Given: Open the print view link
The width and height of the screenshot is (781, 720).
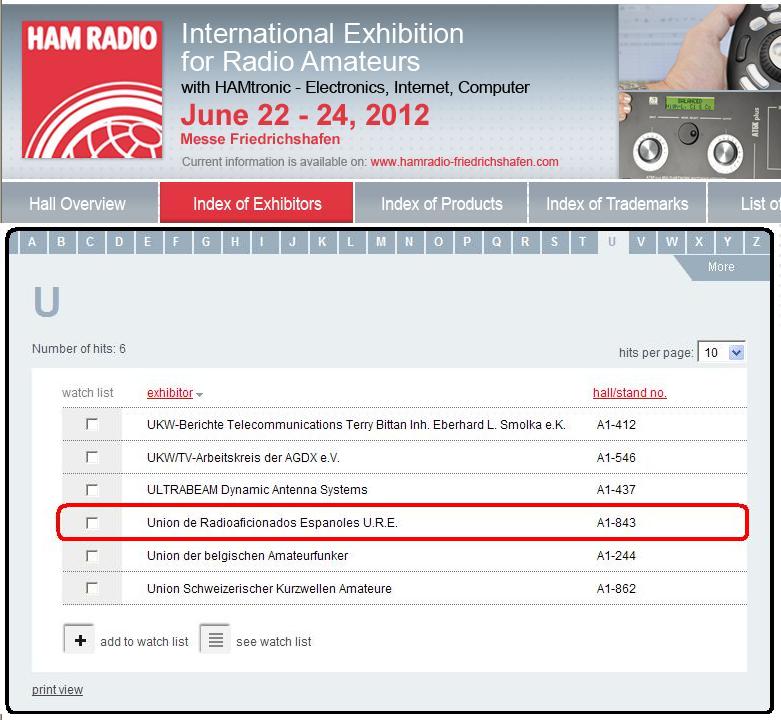Looking at the screenshot, I should coord(57,690).
